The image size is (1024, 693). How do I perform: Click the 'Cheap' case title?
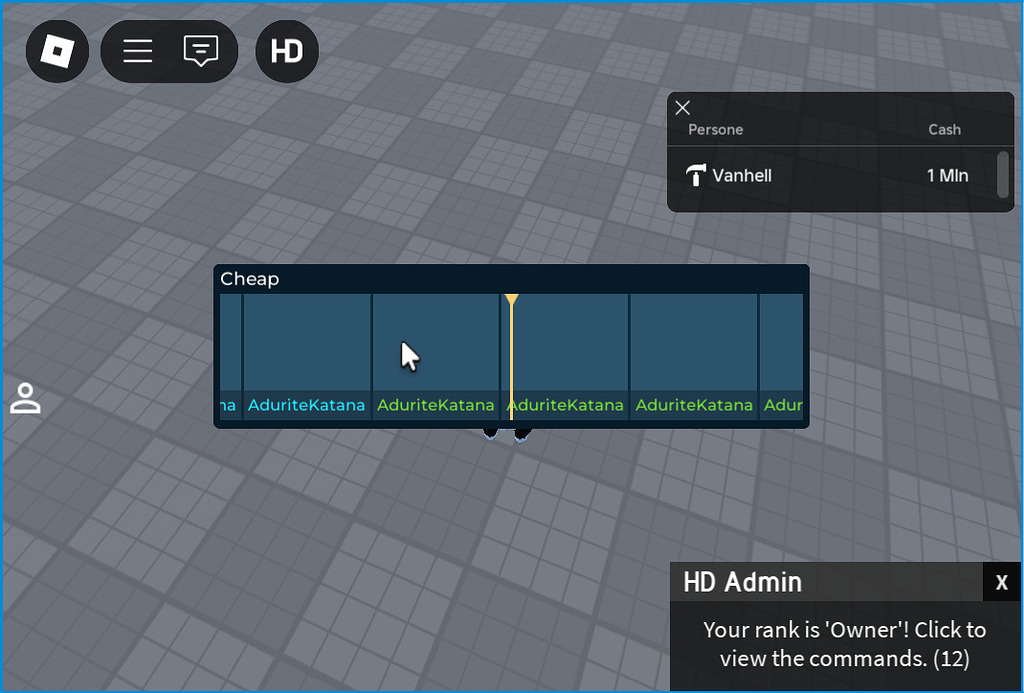pos(249,279)
